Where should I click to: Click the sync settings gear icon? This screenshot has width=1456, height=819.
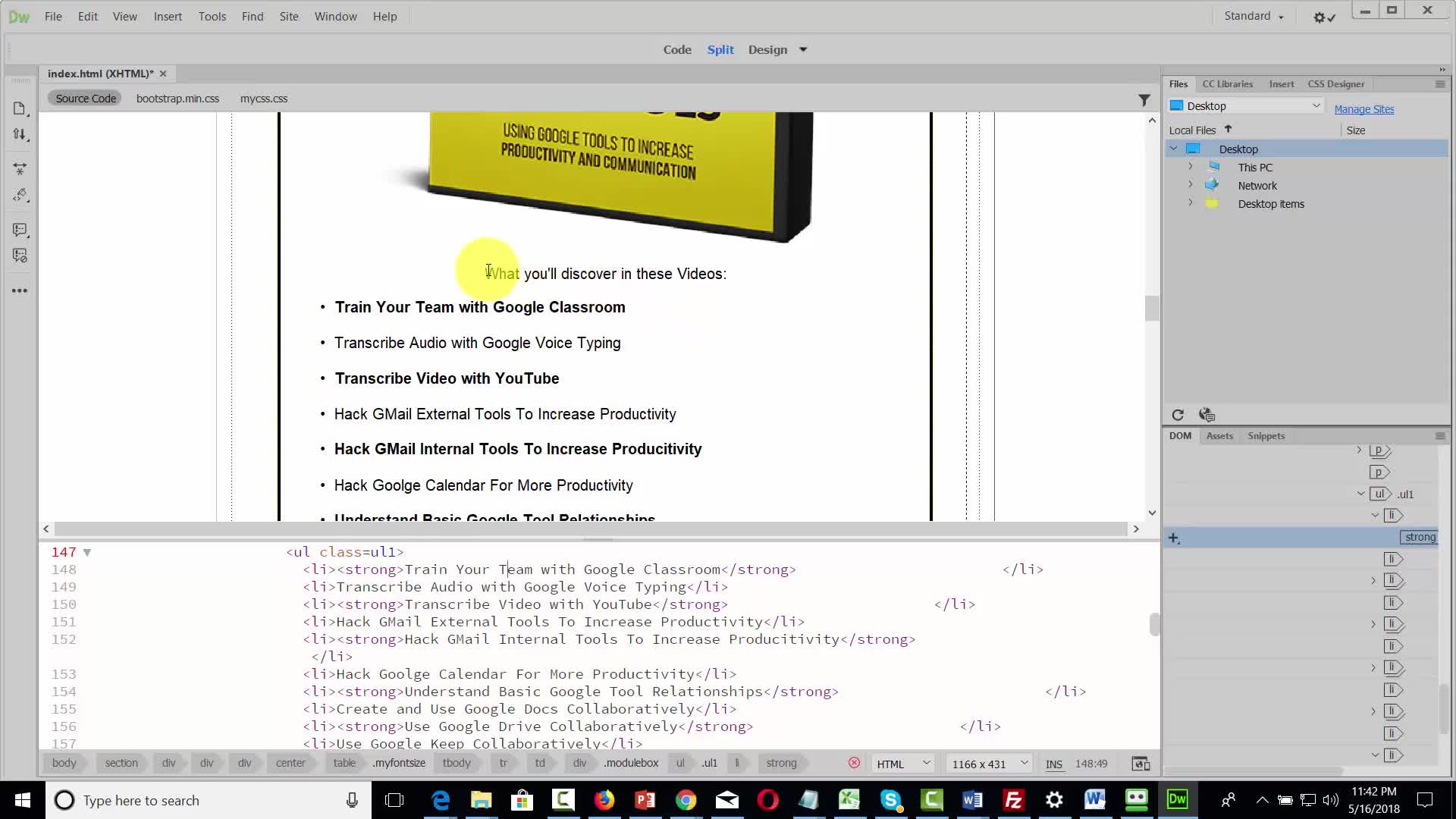[x=1324, y=17]
